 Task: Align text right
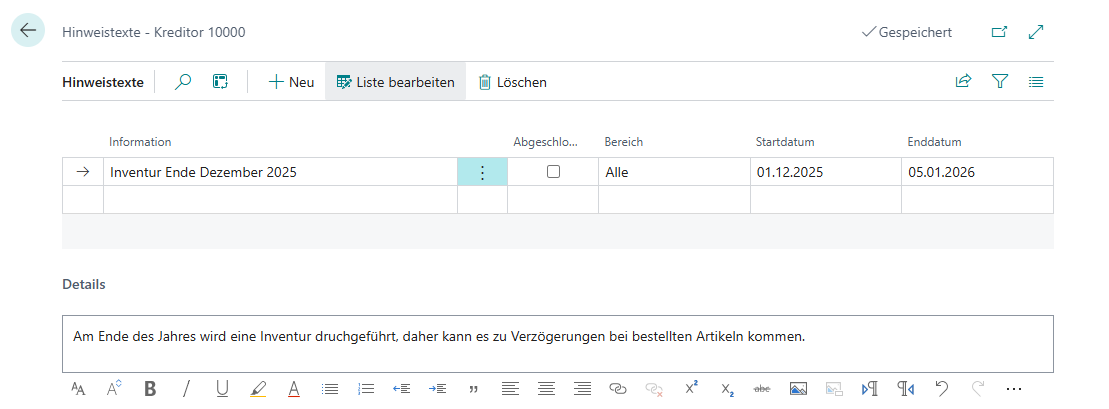582,388
